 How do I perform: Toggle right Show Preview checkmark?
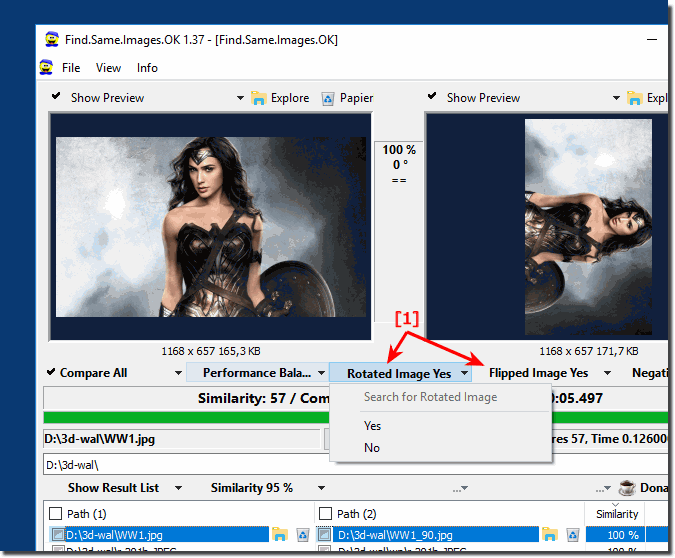pos(432,96)
